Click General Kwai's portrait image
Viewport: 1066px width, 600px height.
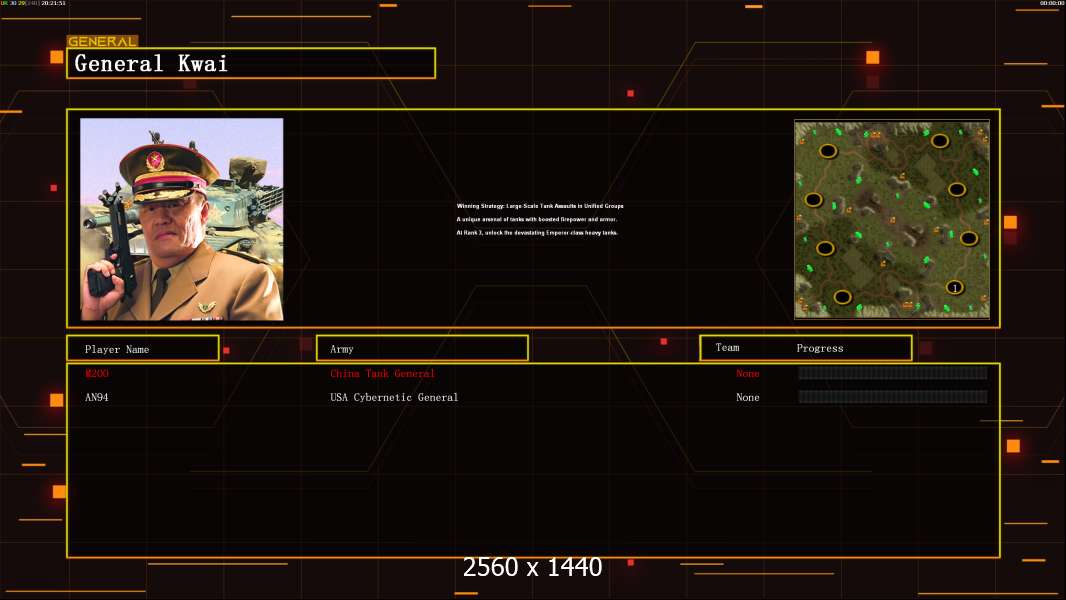tap(182, 219)
